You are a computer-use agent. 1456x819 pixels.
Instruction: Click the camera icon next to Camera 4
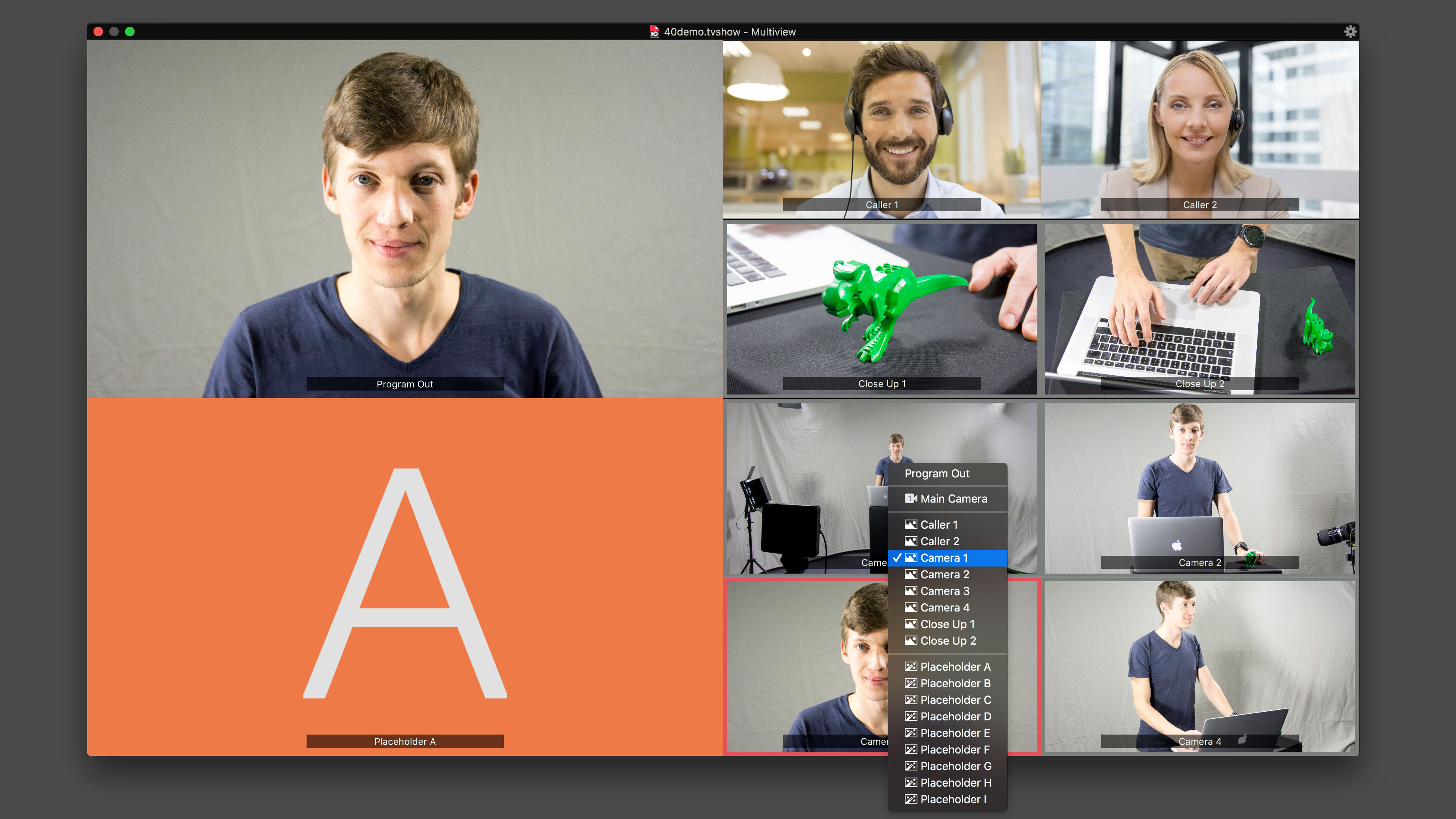(911, 607)
